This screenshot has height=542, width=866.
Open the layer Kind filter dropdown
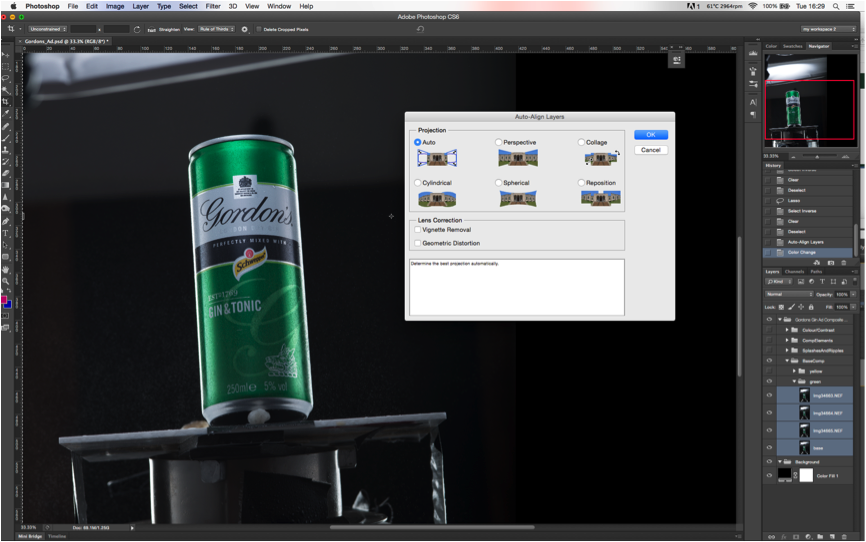[x=779, y=282]
